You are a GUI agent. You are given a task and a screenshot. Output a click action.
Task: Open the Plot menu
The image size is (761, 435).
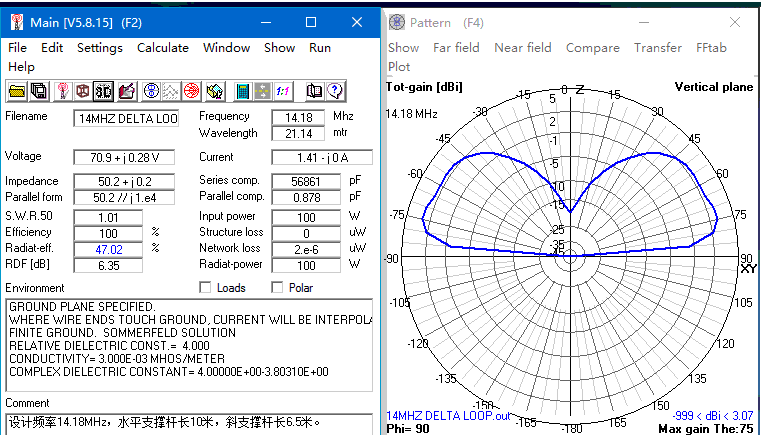[399, 67]
